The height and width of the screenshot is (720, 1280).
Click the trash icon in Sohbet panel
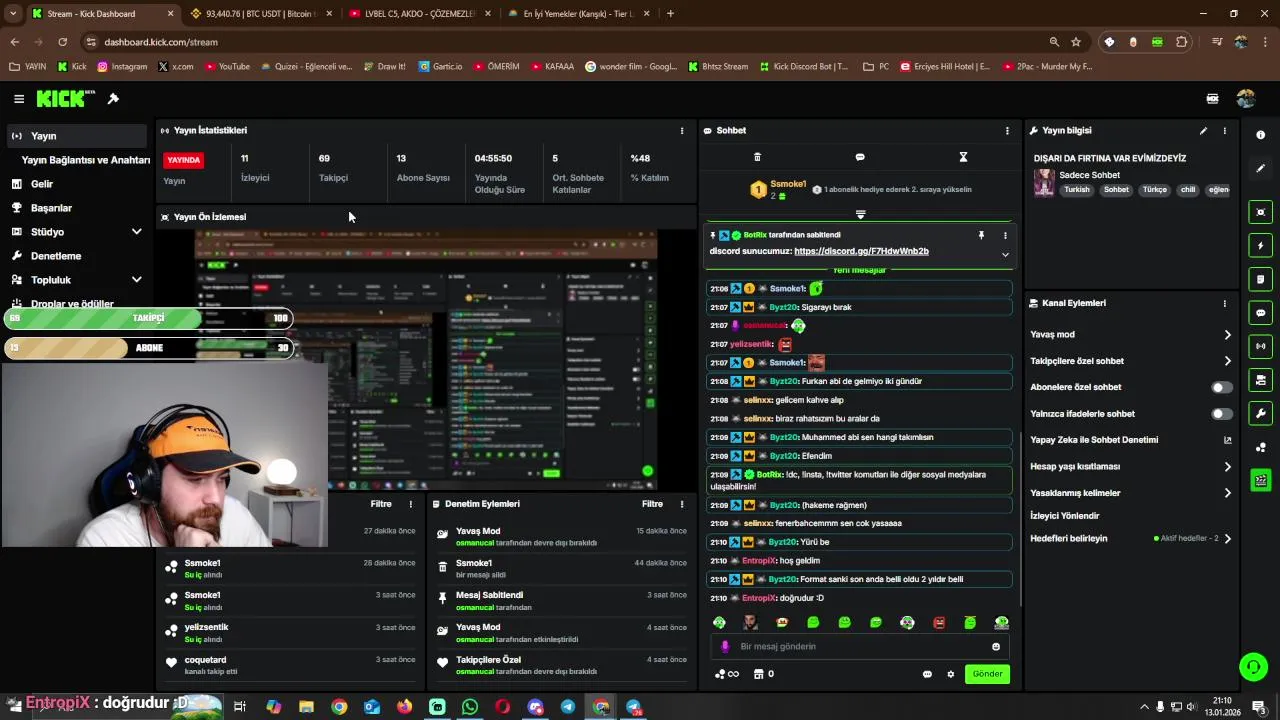coord(757,157)
